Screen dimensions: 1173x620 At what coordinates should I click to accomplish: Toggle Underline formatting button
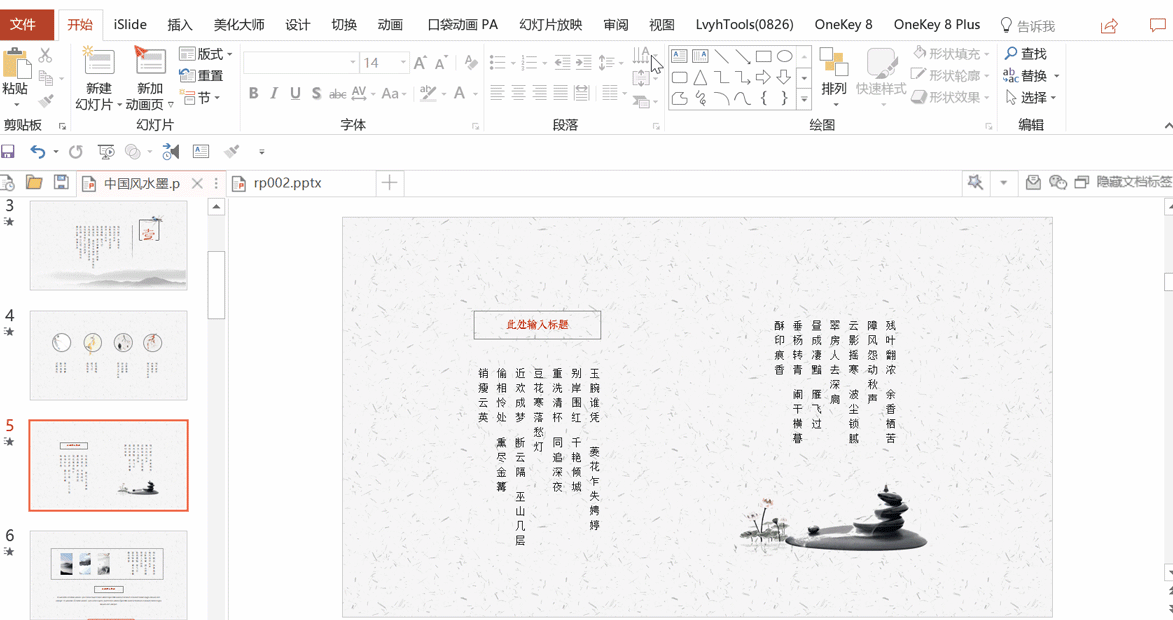(x=295, y=93)
